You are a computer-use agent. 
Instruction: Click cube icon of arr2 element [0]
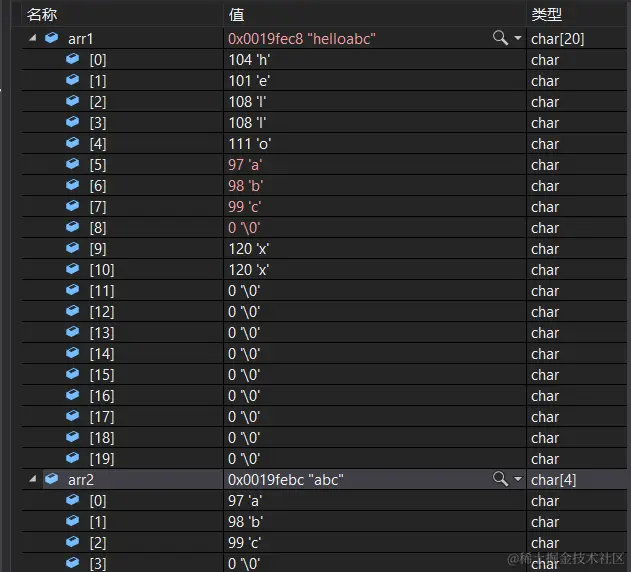coord(72,500)
